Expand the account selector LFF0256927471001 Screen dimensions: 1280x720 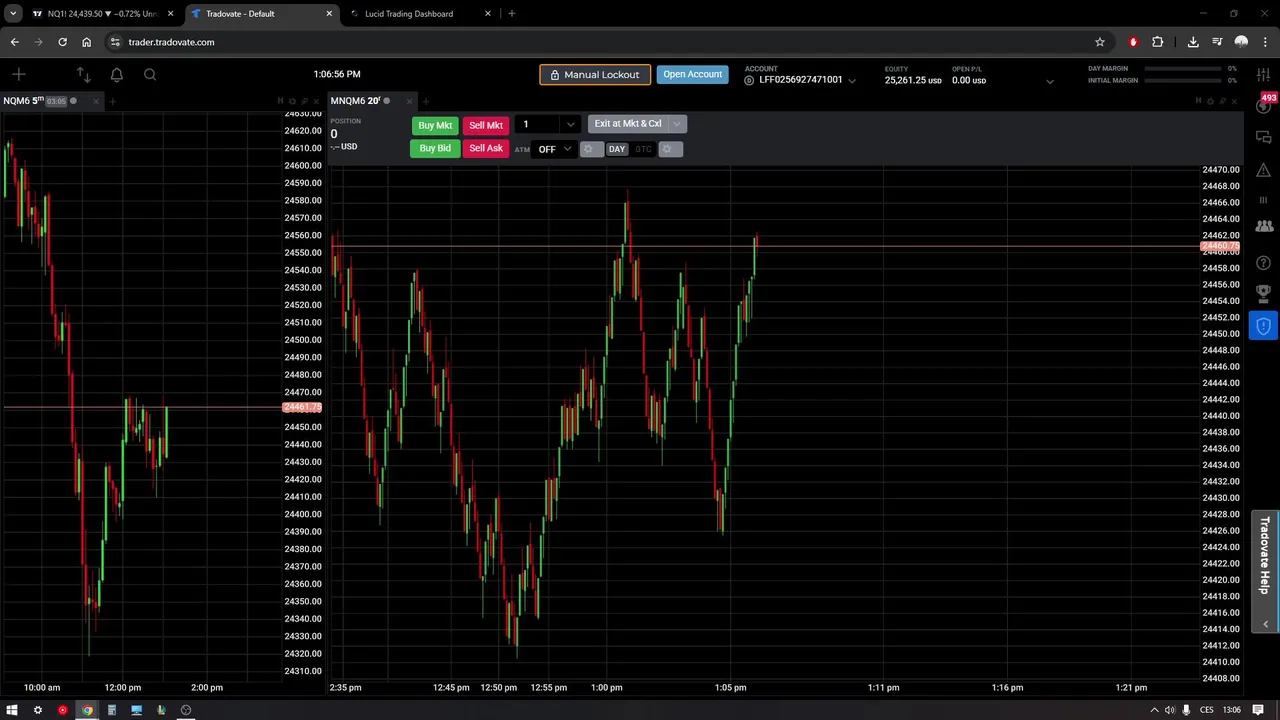coord(852,80)
